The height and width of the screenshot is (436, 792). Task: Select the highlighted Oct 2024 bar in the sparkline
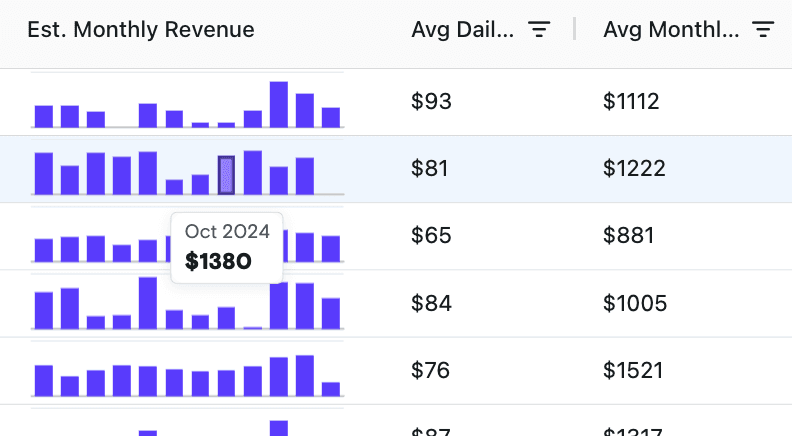coord(227,175)
